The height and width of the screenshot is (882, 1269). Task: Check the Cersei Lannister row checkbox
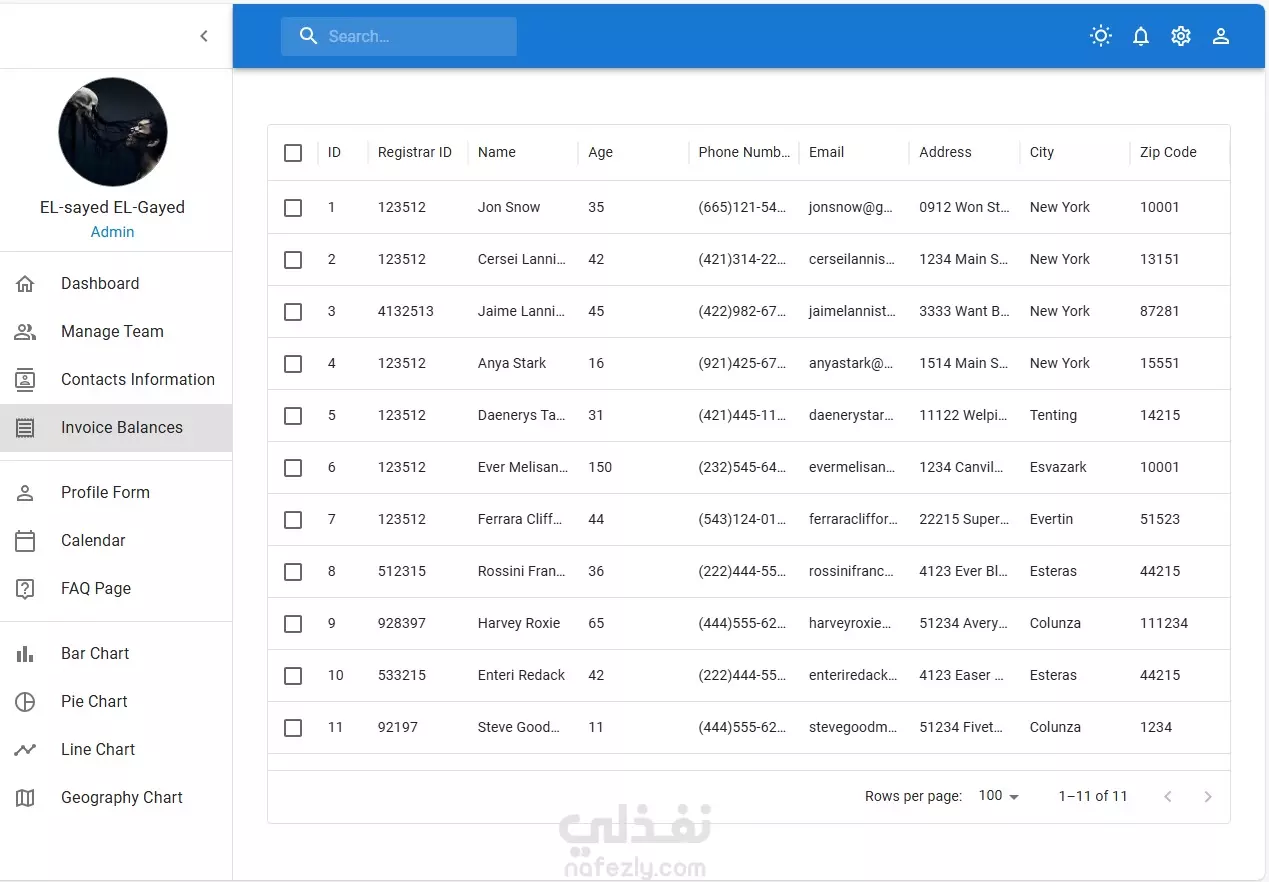(293, 260)
